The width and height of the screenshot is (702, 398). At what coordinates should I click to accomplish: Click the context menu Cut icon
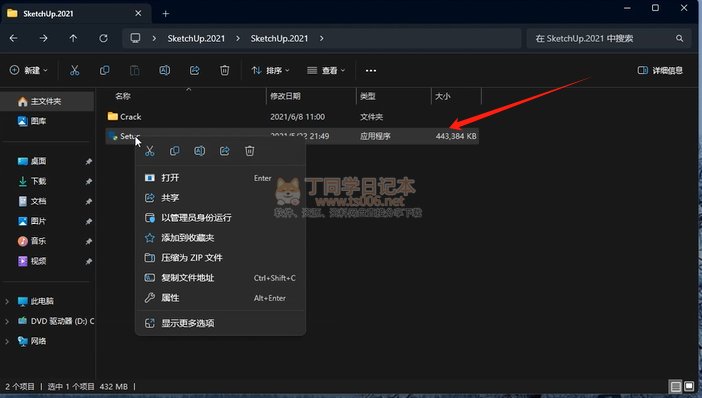click(150, 151)
